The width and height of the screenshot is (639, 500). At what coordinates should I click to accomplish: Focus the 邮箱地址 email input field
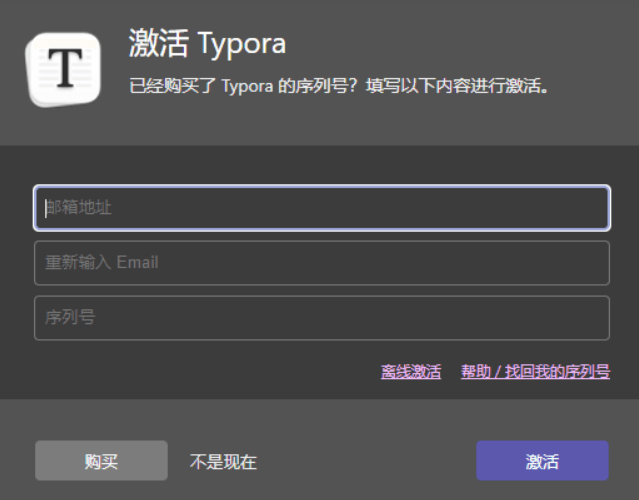[x=322, y=208]
